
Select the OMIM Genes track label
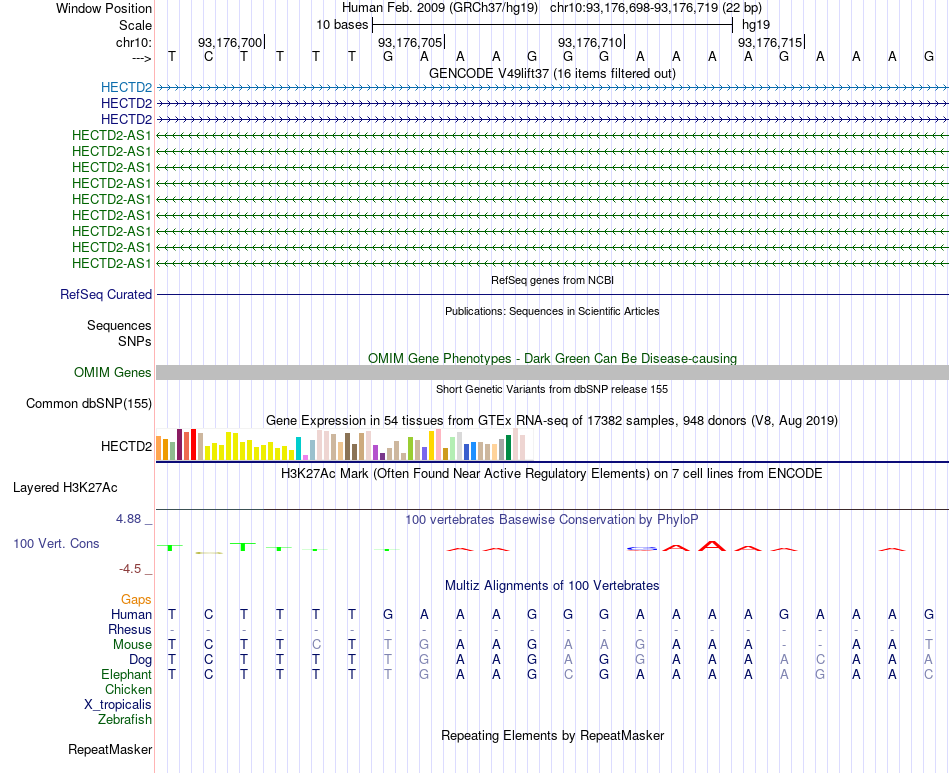click(113, 373)
